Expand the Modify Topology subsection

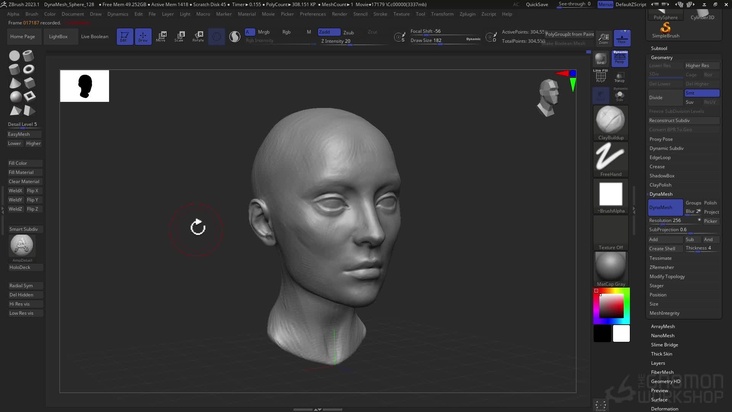click(667, 277)
